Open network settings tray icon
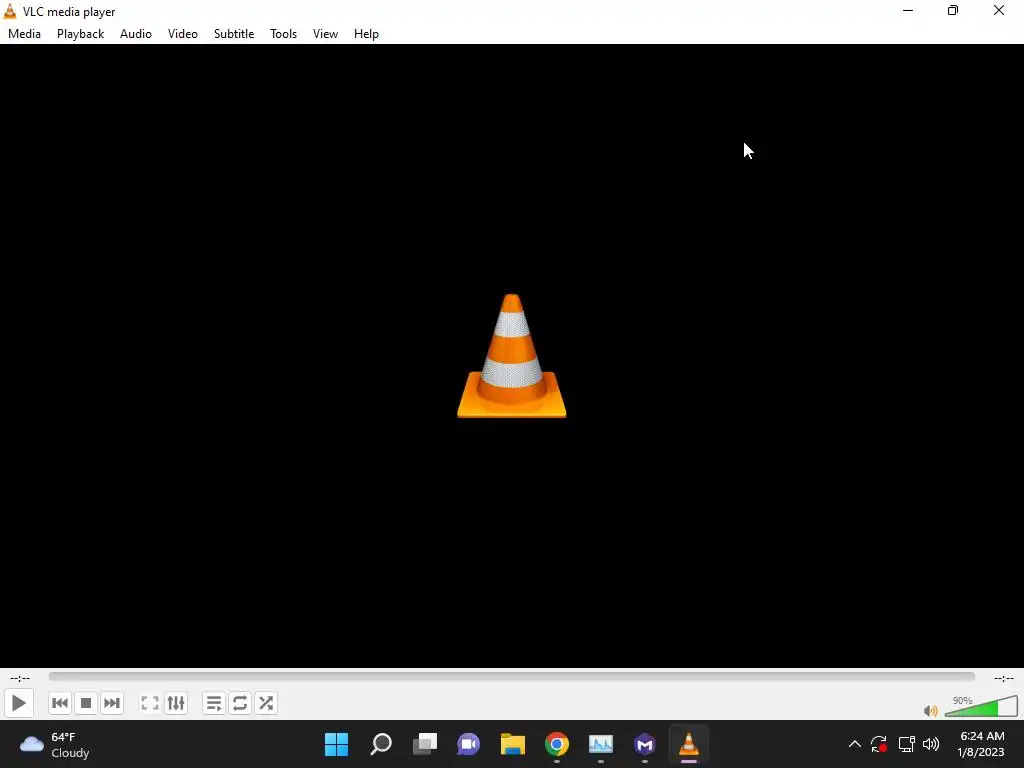Screen dimensions: 1024x768 [906, 744]
